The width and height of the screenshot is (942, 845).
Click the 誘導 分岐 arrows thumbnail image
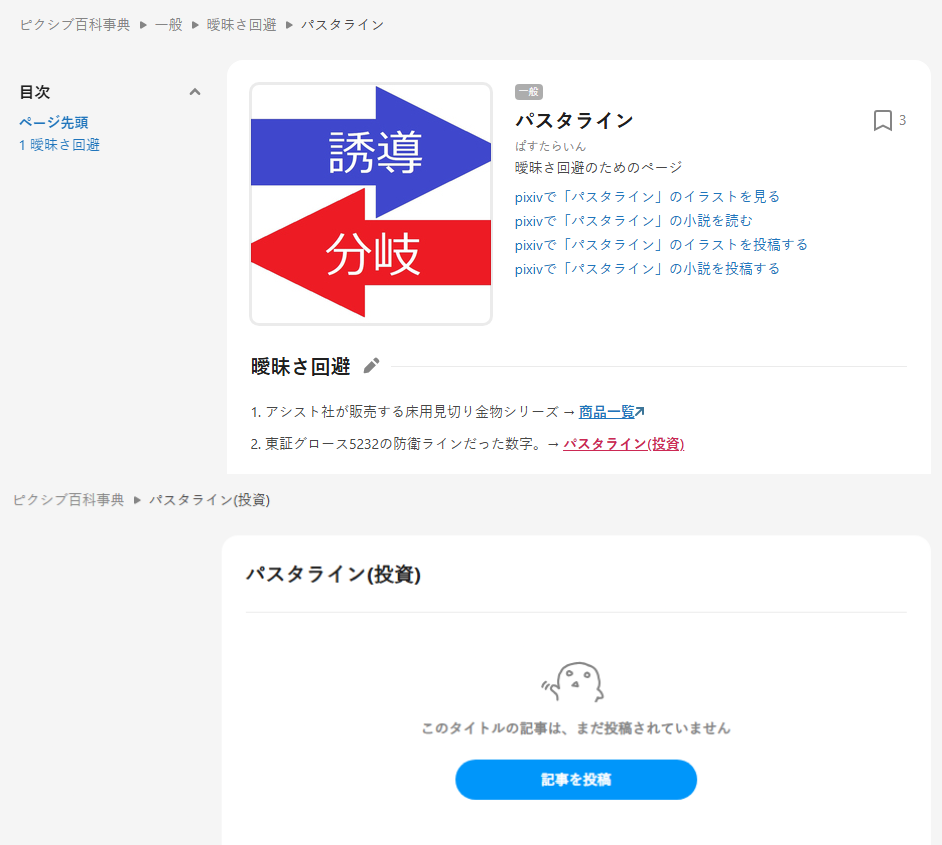click(371, 204)
